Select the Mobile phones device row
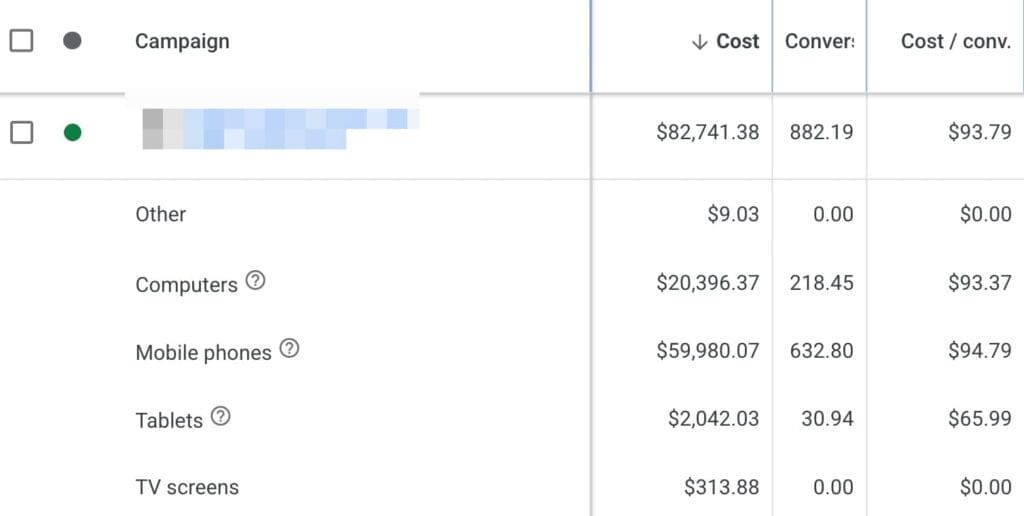1024x516 pixels. pyautogui.click(x=512, y=351)
